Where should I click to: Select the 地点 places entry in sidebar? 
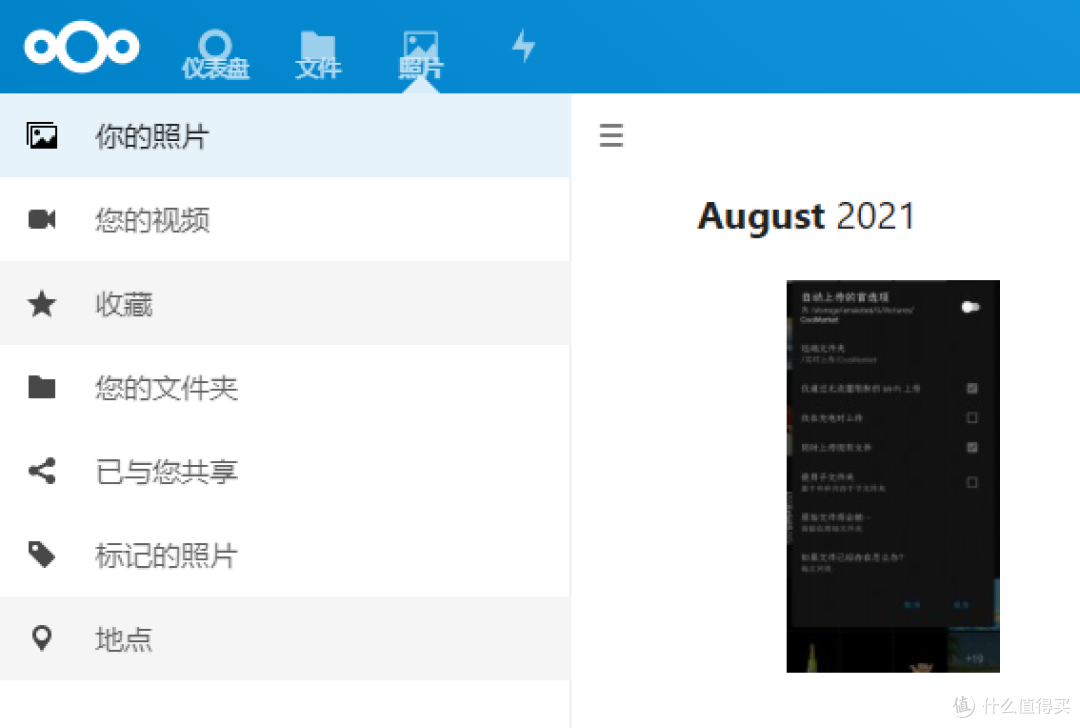[123, 638]
